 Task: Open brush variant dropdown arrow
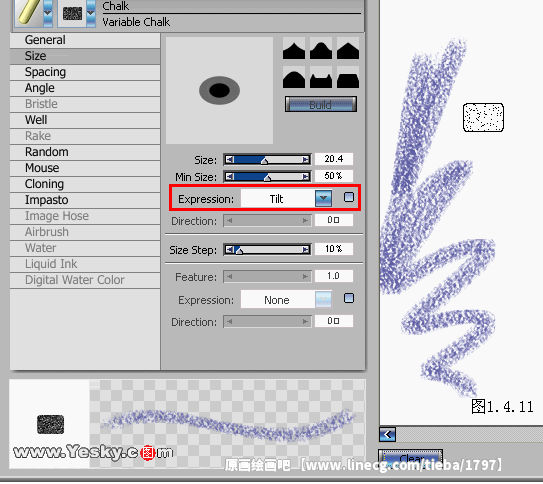coord(91,13)
